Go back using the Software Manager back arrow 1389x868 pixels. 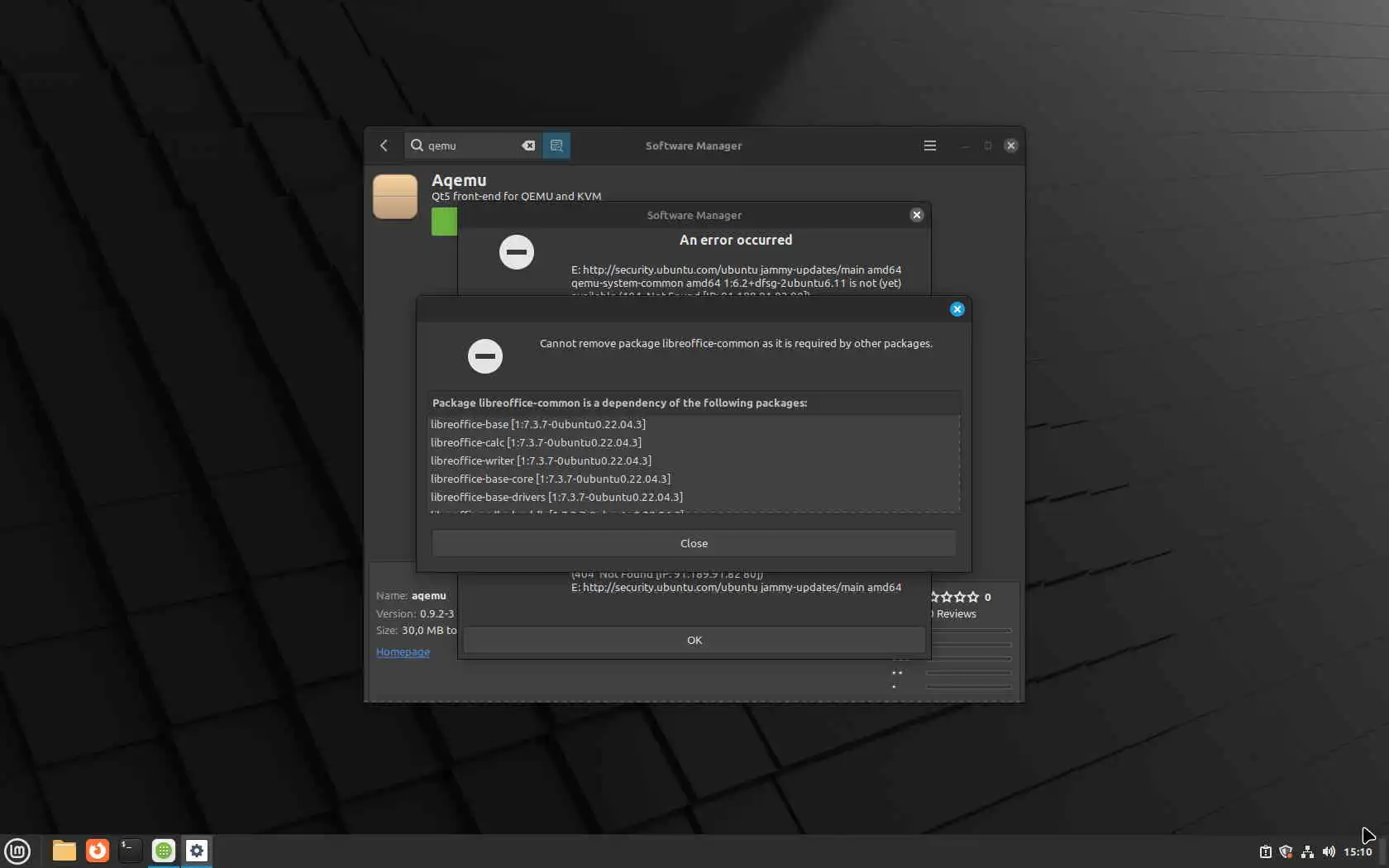[384, 145]
